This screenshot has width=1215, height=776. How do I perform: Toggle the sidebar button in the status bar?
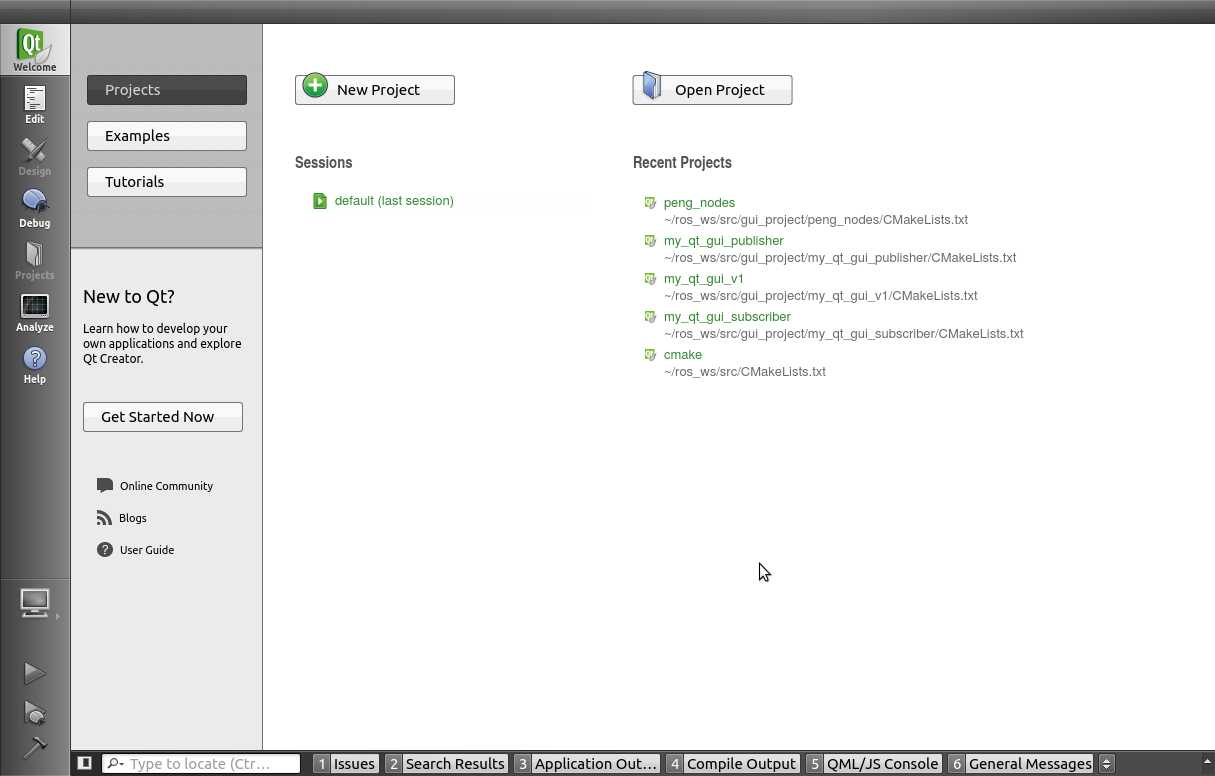click(x=85, y=763)
